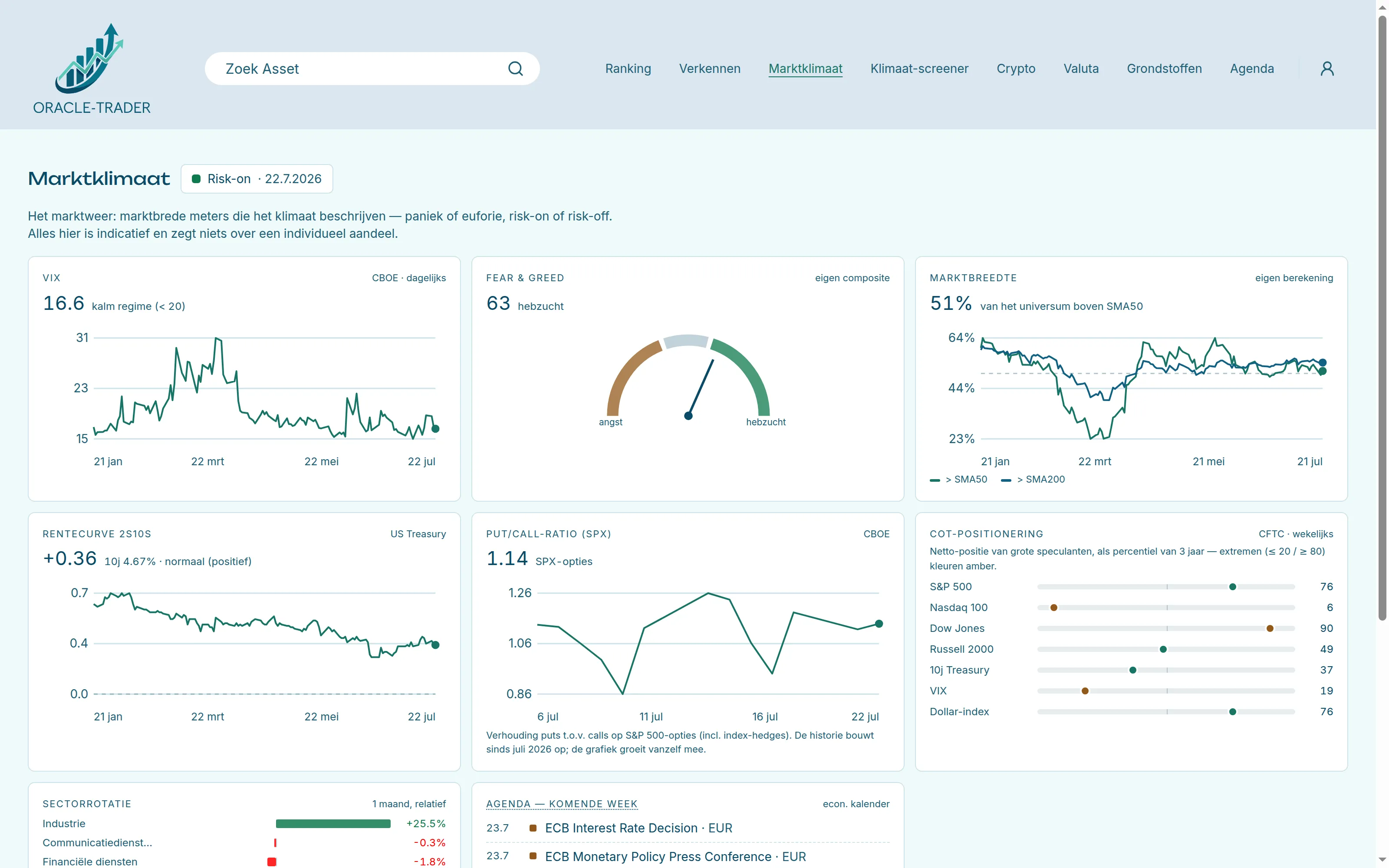Click the rentecurve +0.36 value
Screen dimensions: 1389x868
coord(69,559)
